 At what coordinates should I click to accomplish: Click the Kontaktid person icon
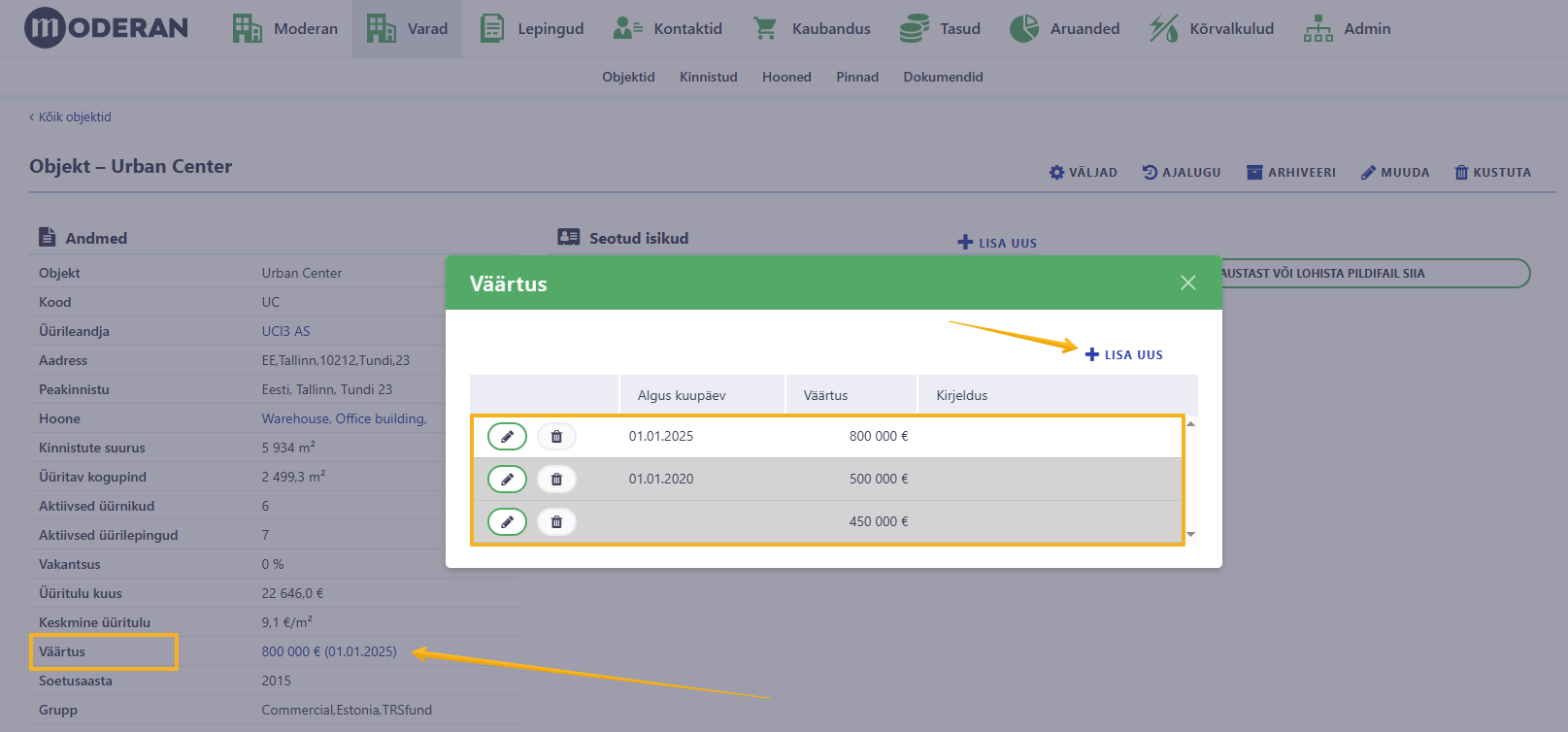pyautogui.click(x=627, y=28)
